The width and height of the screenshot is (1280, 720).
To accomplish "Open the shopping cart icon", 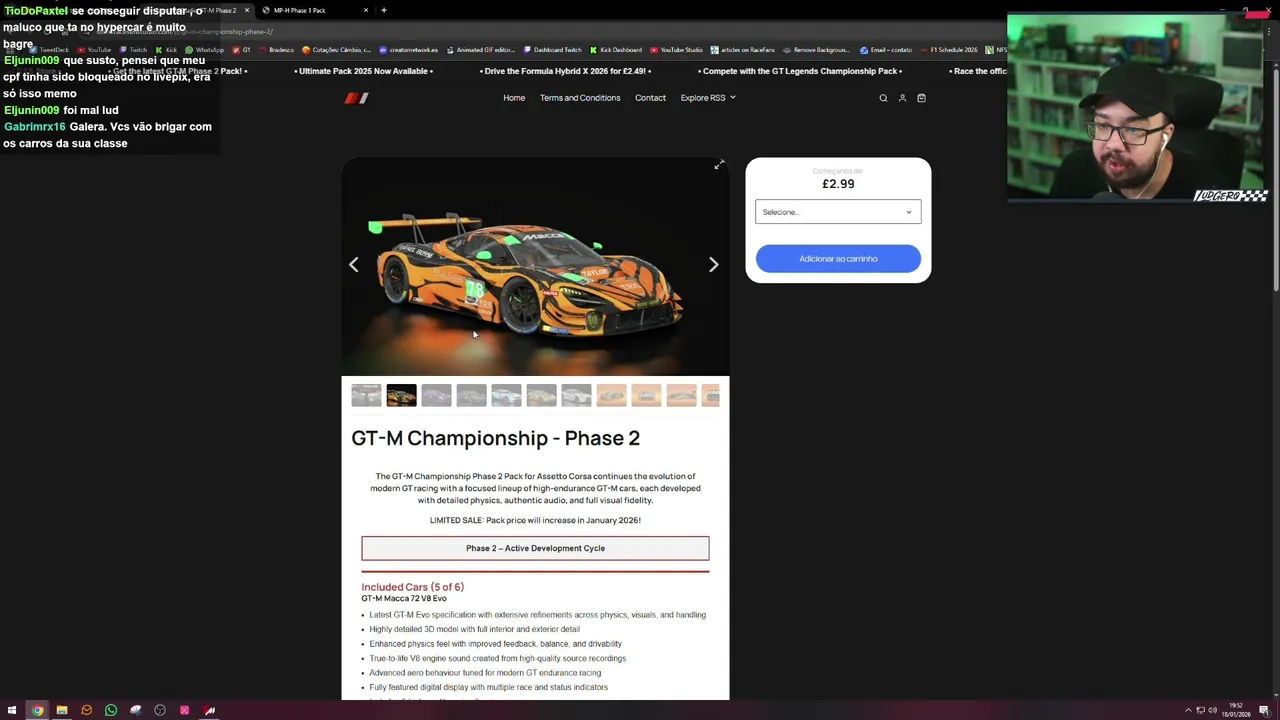I will click(x=921, y=98).
